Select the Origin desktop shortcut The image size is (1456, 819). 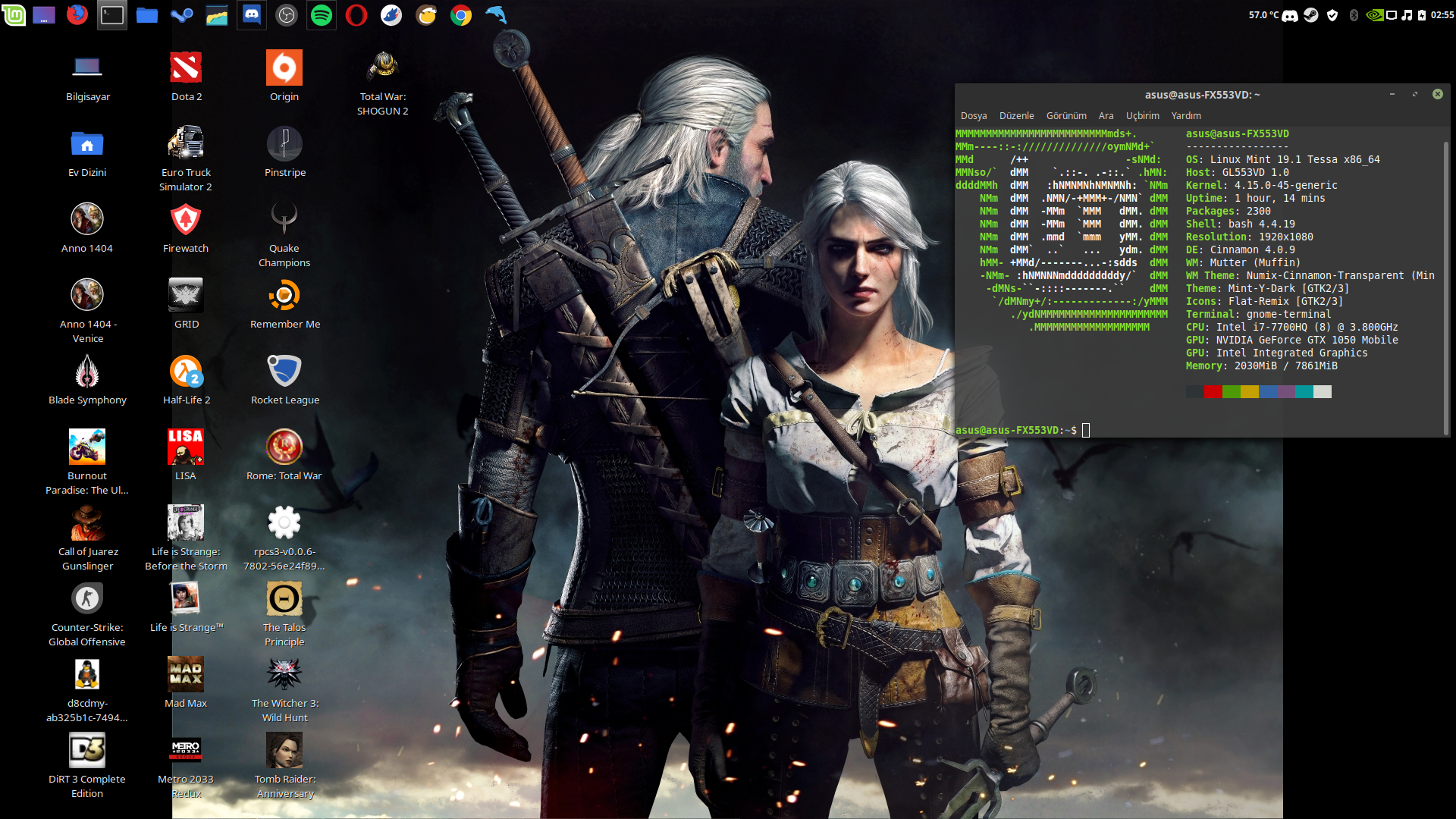click(284, 76)
